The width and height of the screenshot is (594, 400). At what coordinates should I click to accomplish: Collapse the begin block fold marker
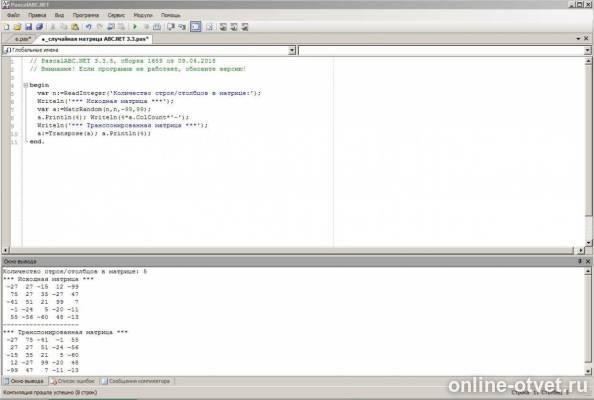click(x=26, y=85)
